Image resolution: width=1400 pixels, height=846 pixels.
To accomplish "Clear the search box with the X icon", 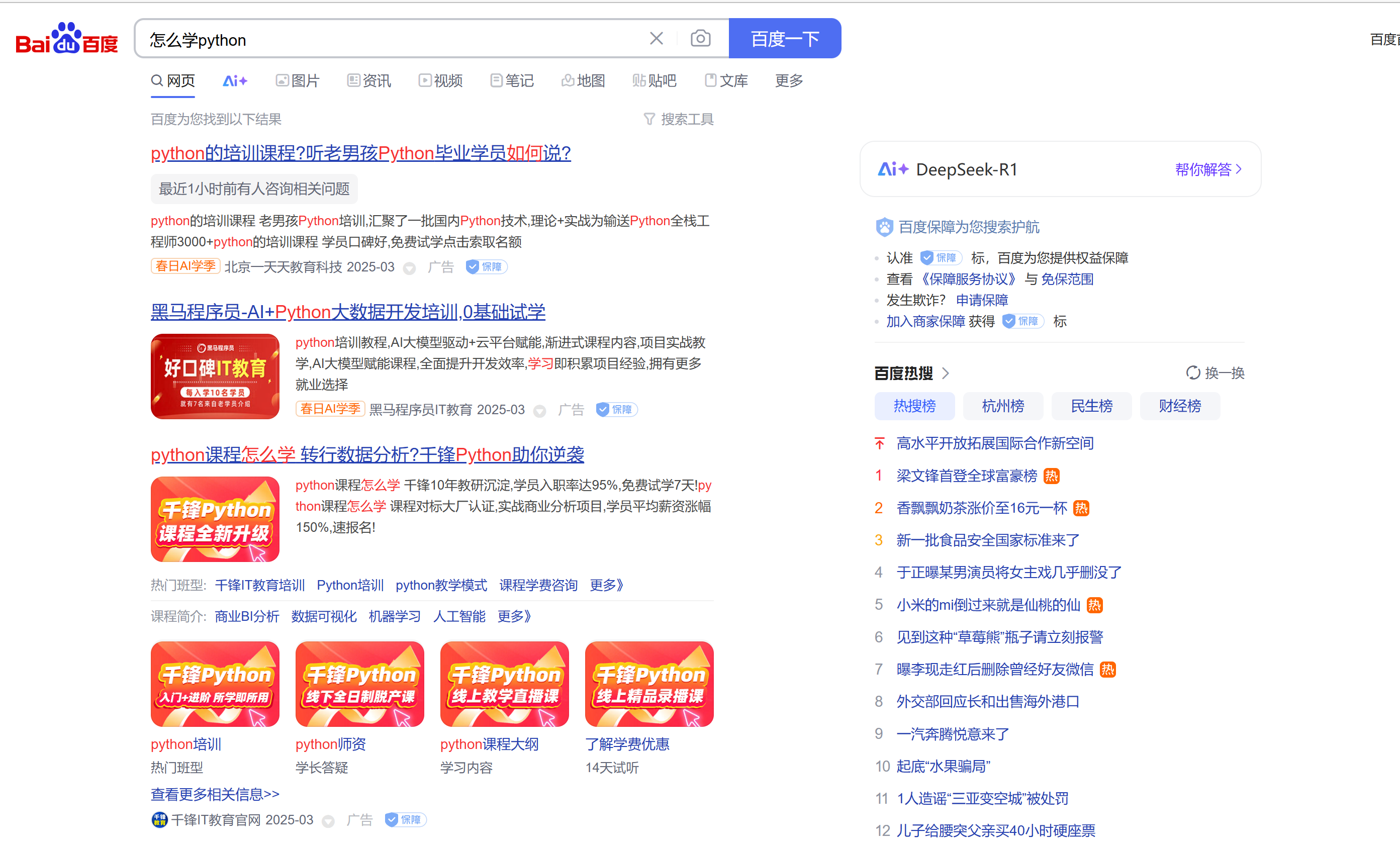I will coord(656,38).
